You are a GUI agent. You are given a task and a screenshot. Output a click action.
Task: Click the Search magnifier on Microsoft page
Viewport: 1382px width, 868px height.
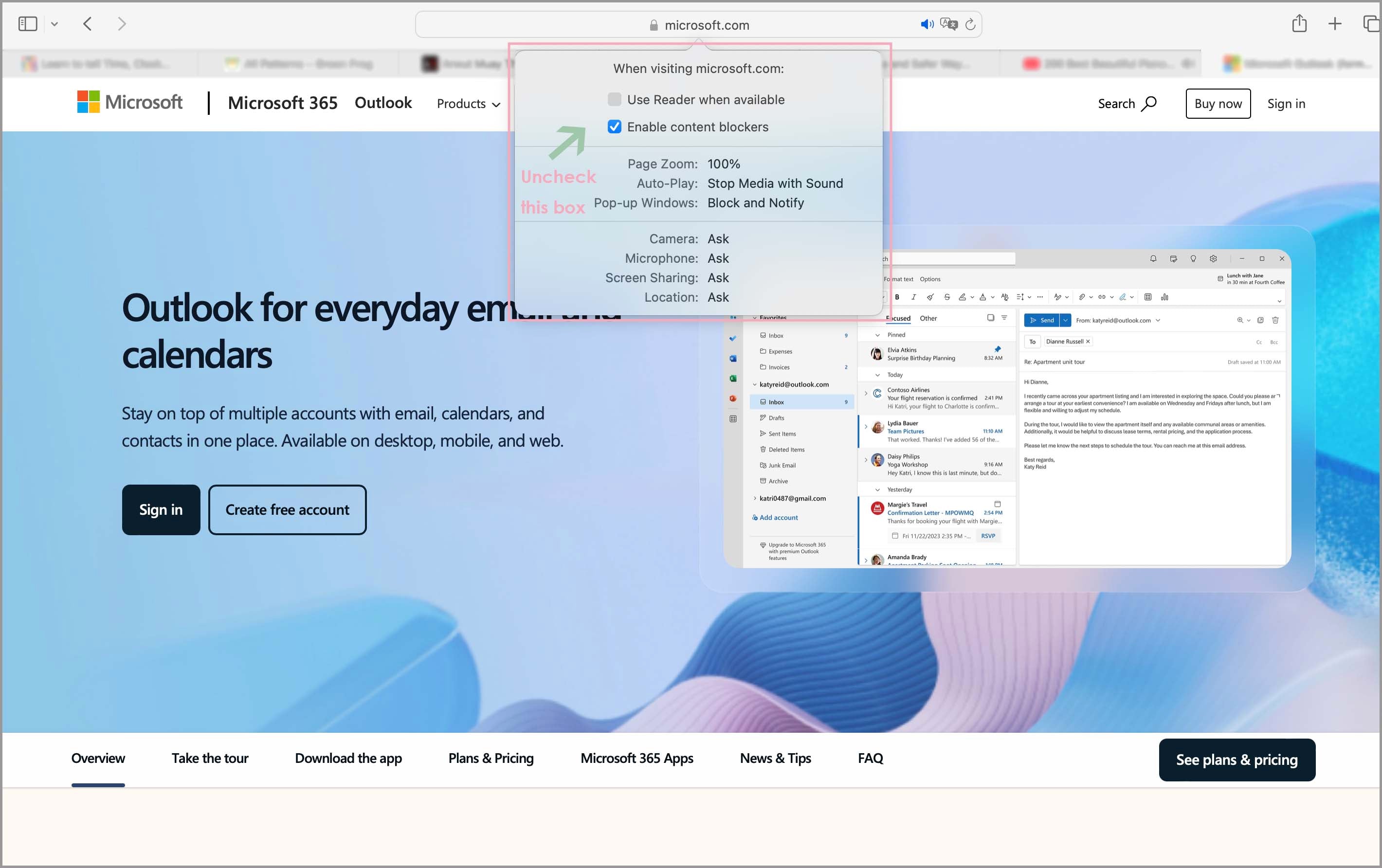pos(1149,104)
